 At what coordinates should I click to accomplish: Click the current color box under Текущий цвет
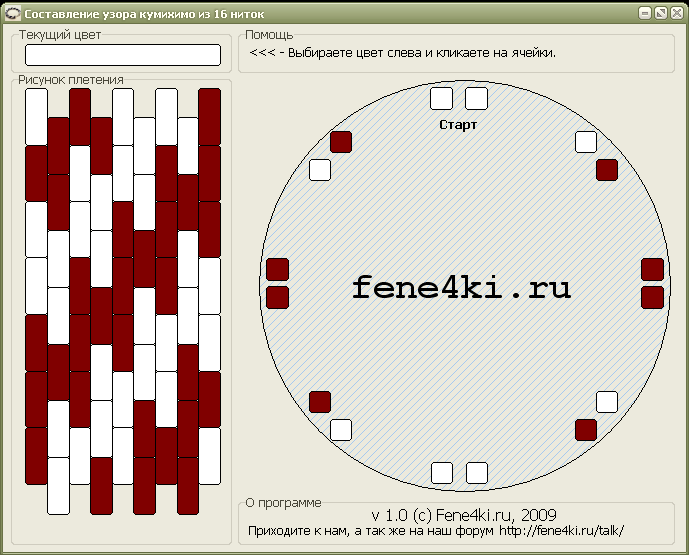tap(123, 55)
